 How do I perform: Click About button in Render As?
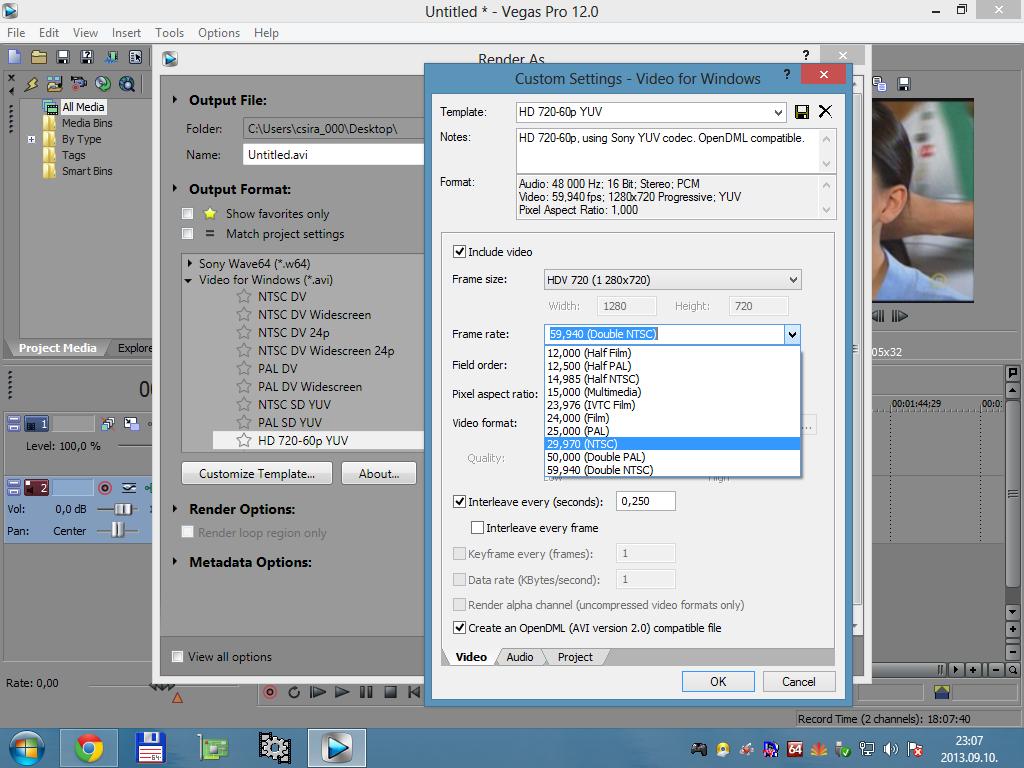pyautogui.click(x=379, y=473)
